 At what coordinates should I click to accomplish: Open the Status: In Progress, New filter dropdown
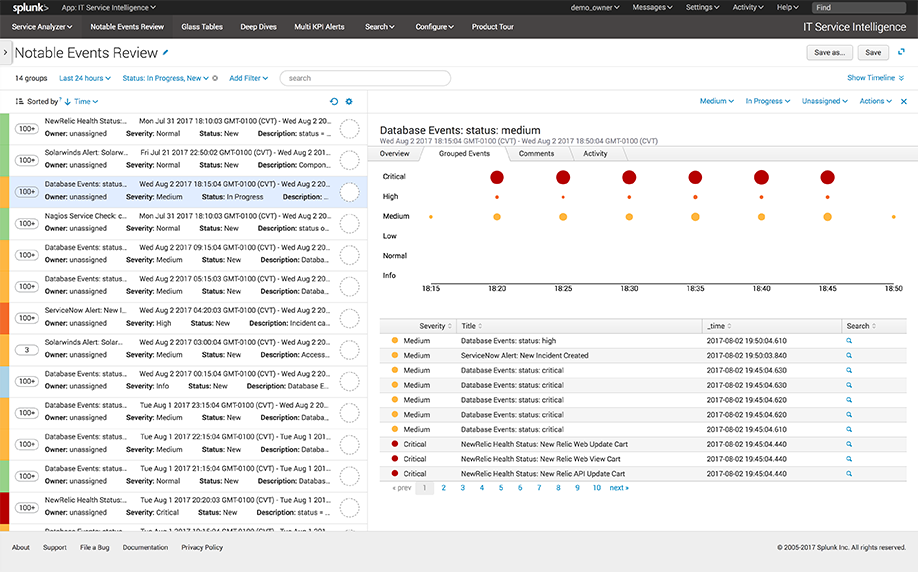165,78
